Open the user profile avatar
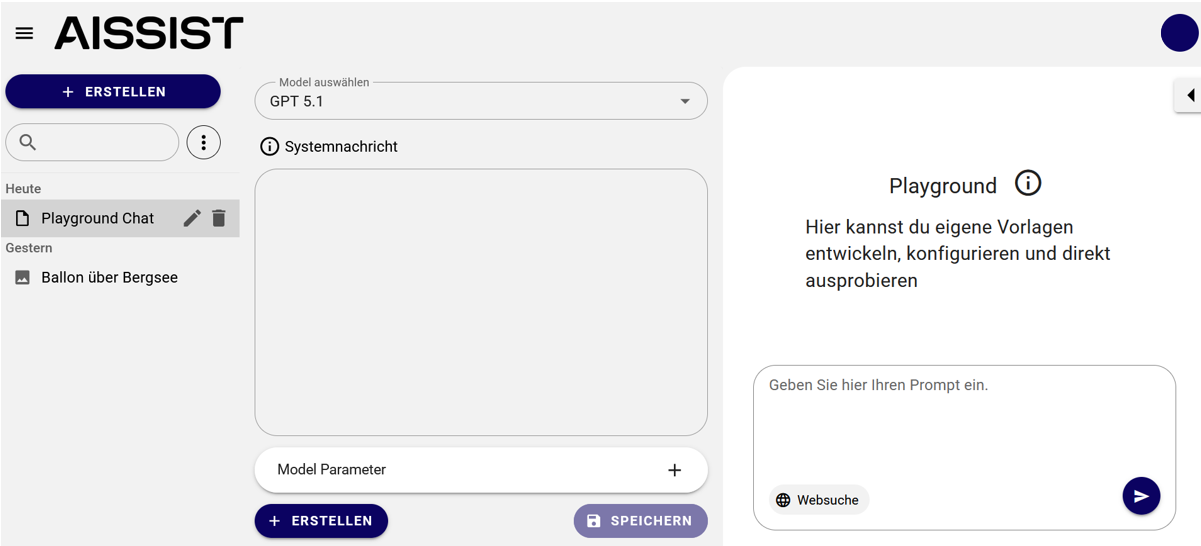Image resolution: width=1201 pixels, height=546 pixels. tap(1179, 33)
